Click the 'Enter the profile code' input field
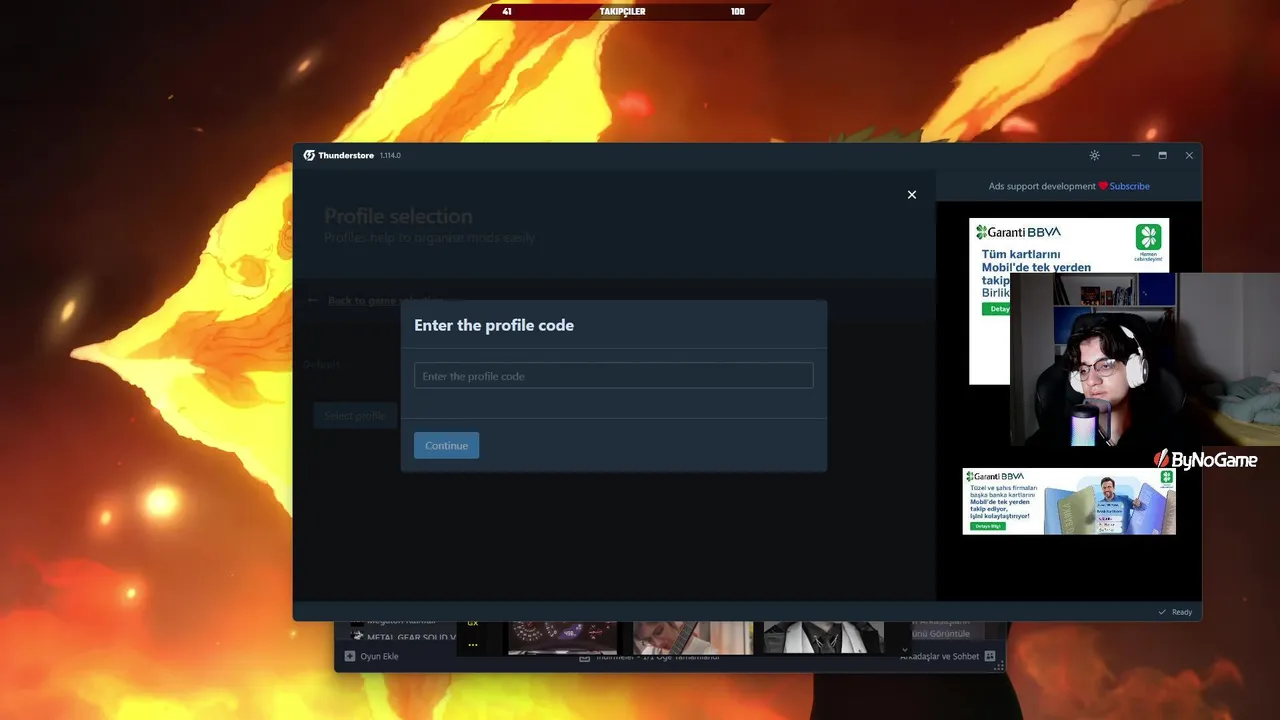This screenshot has width=1280, height=720. pyautogui.click(x=613, y=376)
